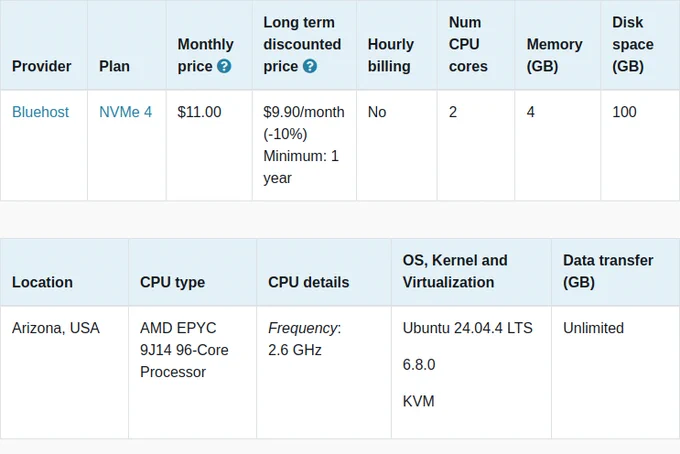680x454 pixels.
Task: Click the Hourly billing column header
Action: tap(391, 55)
